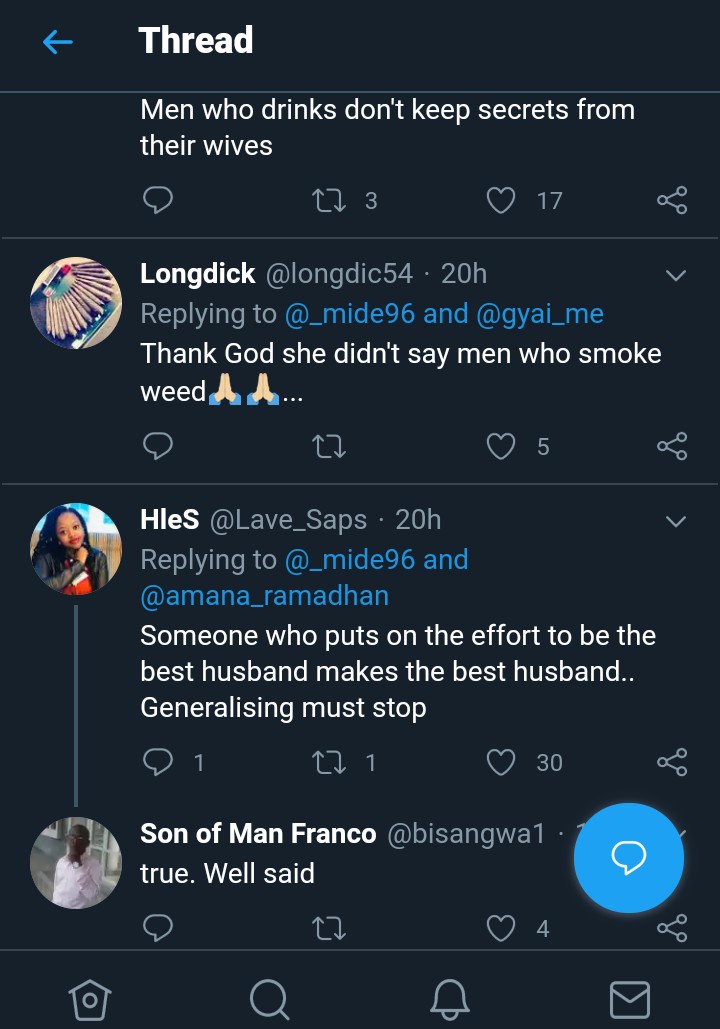Expand options chevron on Longdick's tweet
The width and height of the screenshot is (720, 1029).
coord(676,275)
